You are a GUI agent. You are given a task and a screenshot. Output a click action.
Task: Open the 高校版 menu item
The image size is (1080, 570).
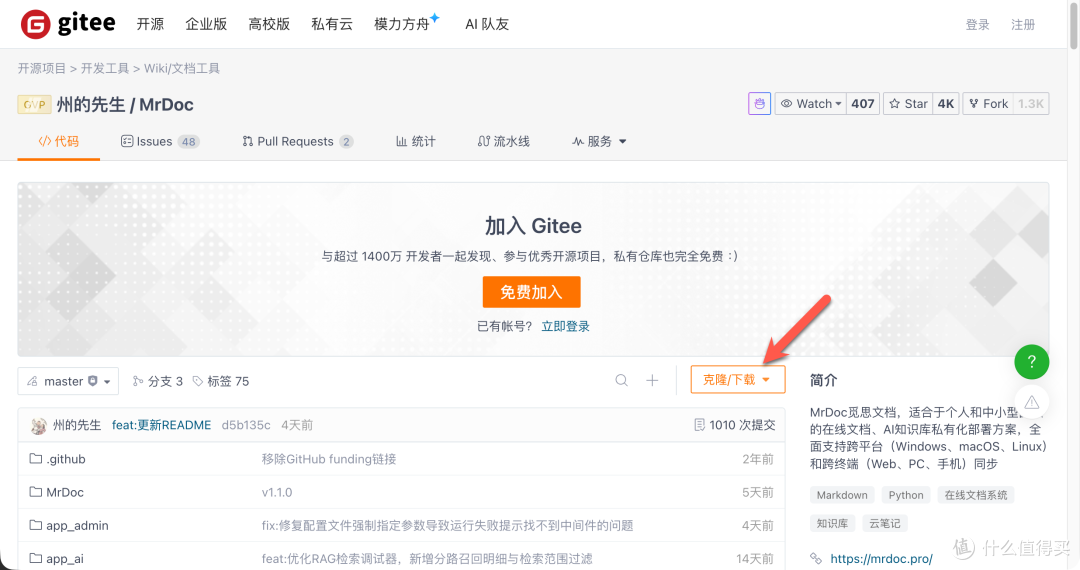269,24
